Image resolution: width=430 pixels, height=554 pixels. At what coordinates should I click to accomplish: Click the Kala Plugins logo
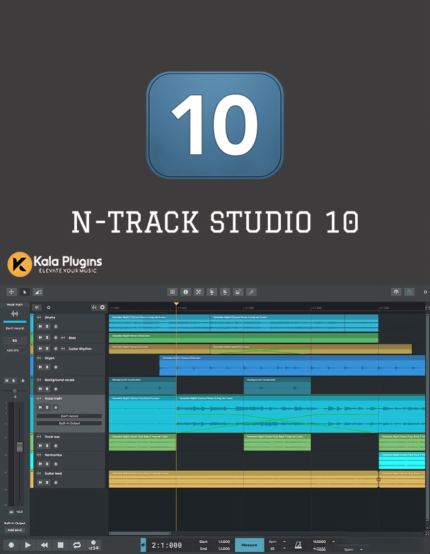(x=55, y=264)
